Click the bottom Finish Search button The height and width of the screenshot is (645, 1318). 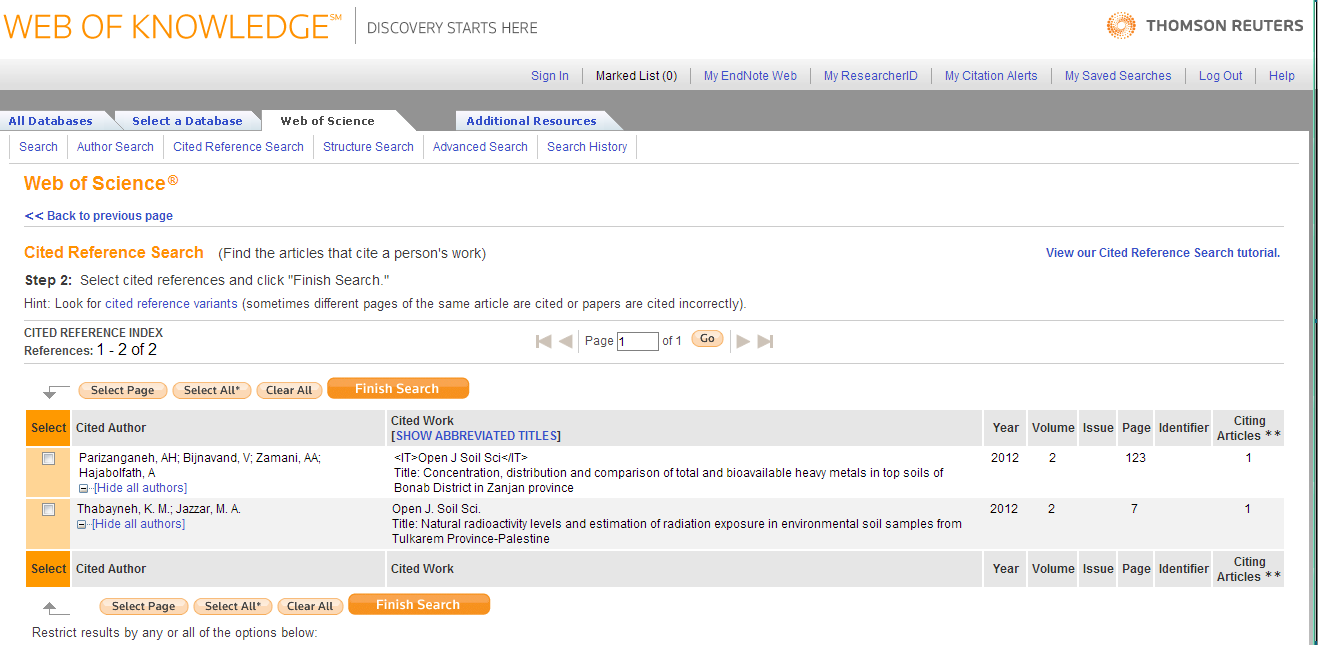tap(418, 605)
